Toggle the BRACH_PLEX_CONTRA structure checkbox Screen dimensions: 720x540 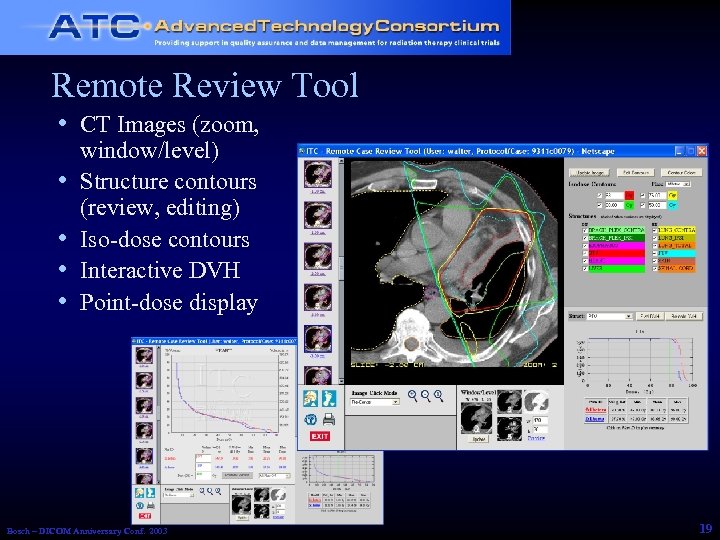(585, 230)
